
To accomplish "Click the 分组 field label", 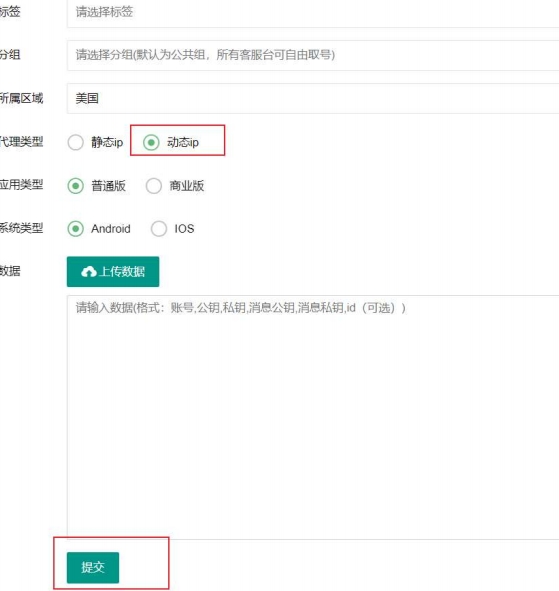I will click(10, 55).
